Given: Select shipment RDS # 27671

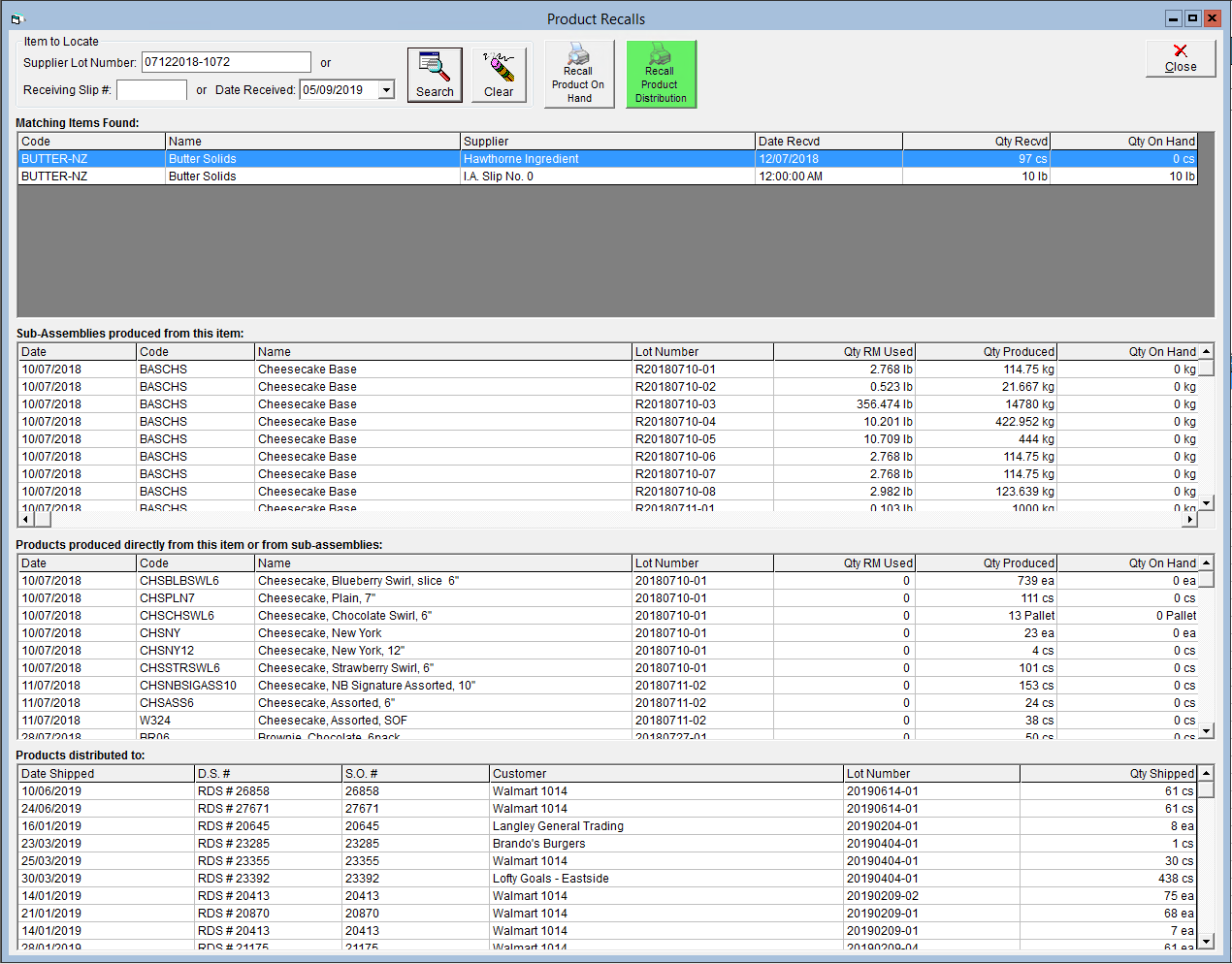Looking at the screenshot, I should click(x=607, y=809).
